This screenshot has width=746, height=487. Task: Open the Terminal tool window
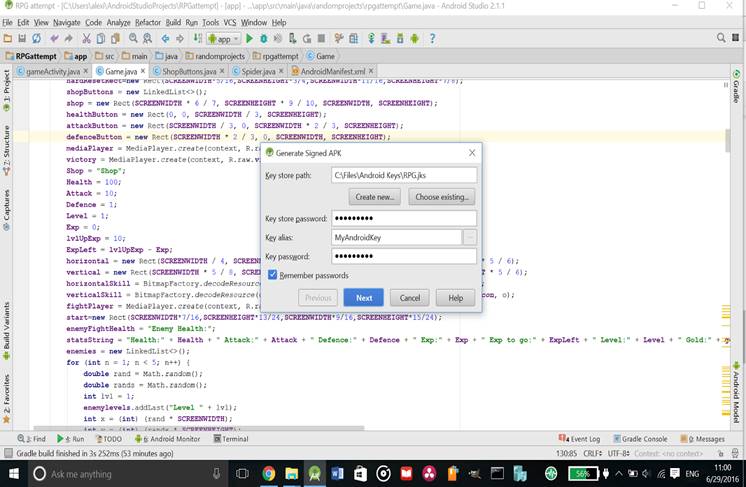pos(231,438)
